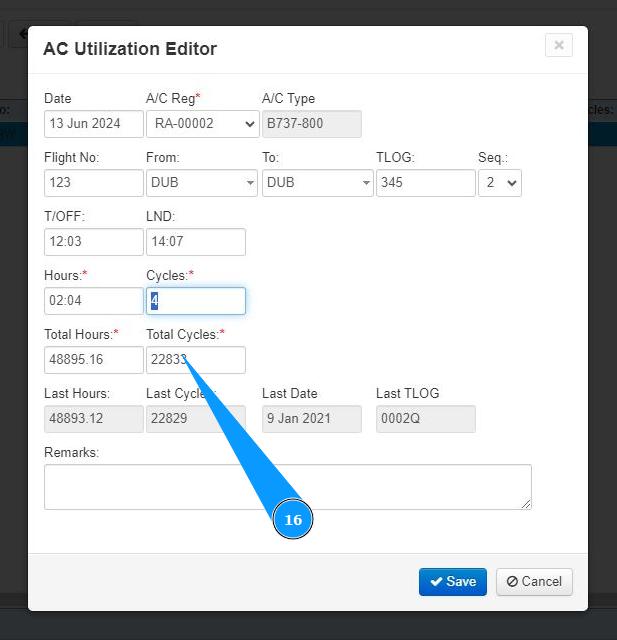Click the A/C Type field
617x640 pixels.
pyautogui.click(x=311, y=124)
